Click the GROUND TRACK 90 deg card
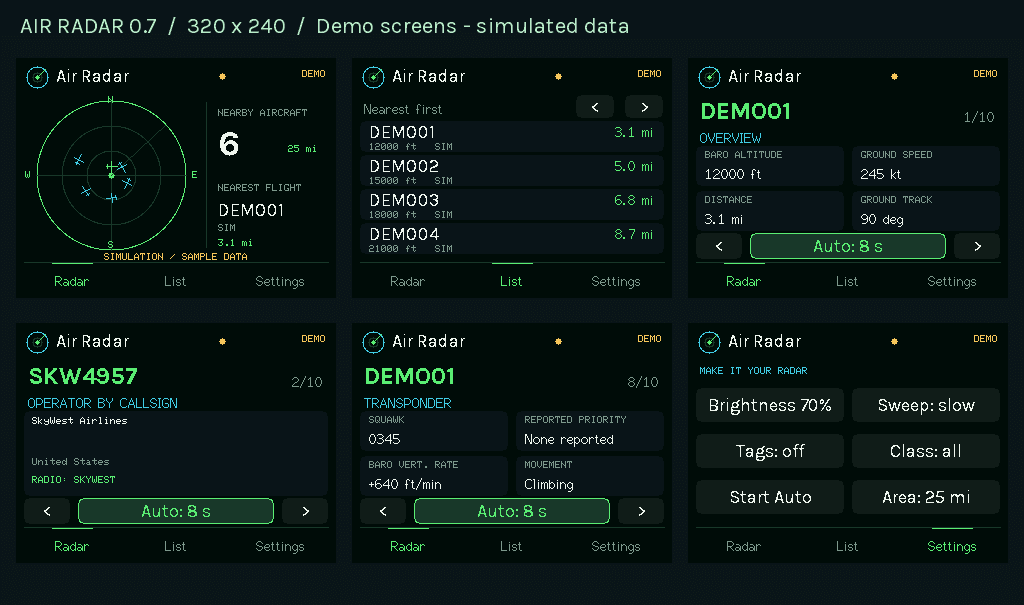Viewport: 1024px width, 605px height. click(x=926, y=211)
